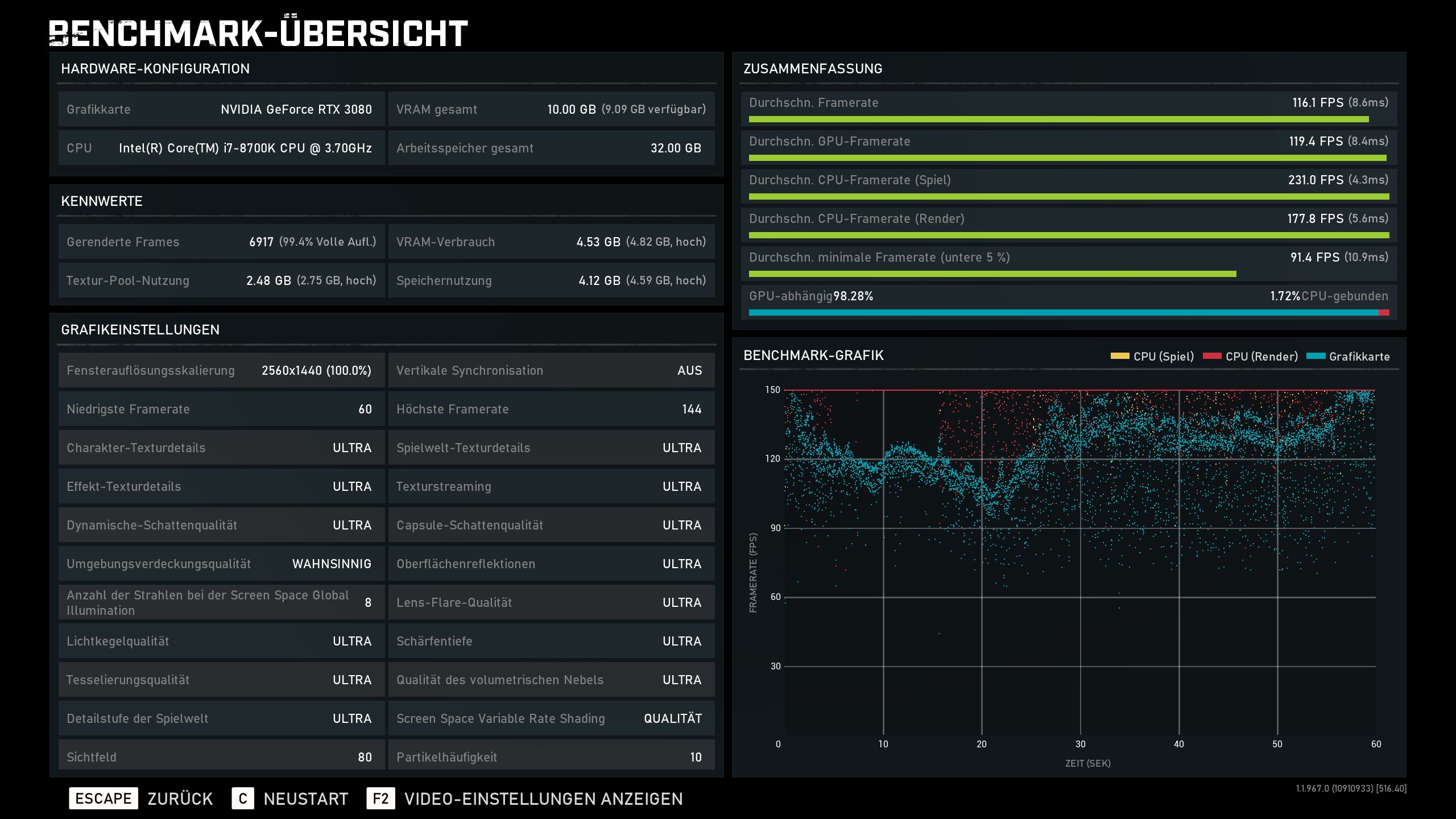
Task: Click the GPU-abhängig blue progress bar
Action: (1062, 313)
